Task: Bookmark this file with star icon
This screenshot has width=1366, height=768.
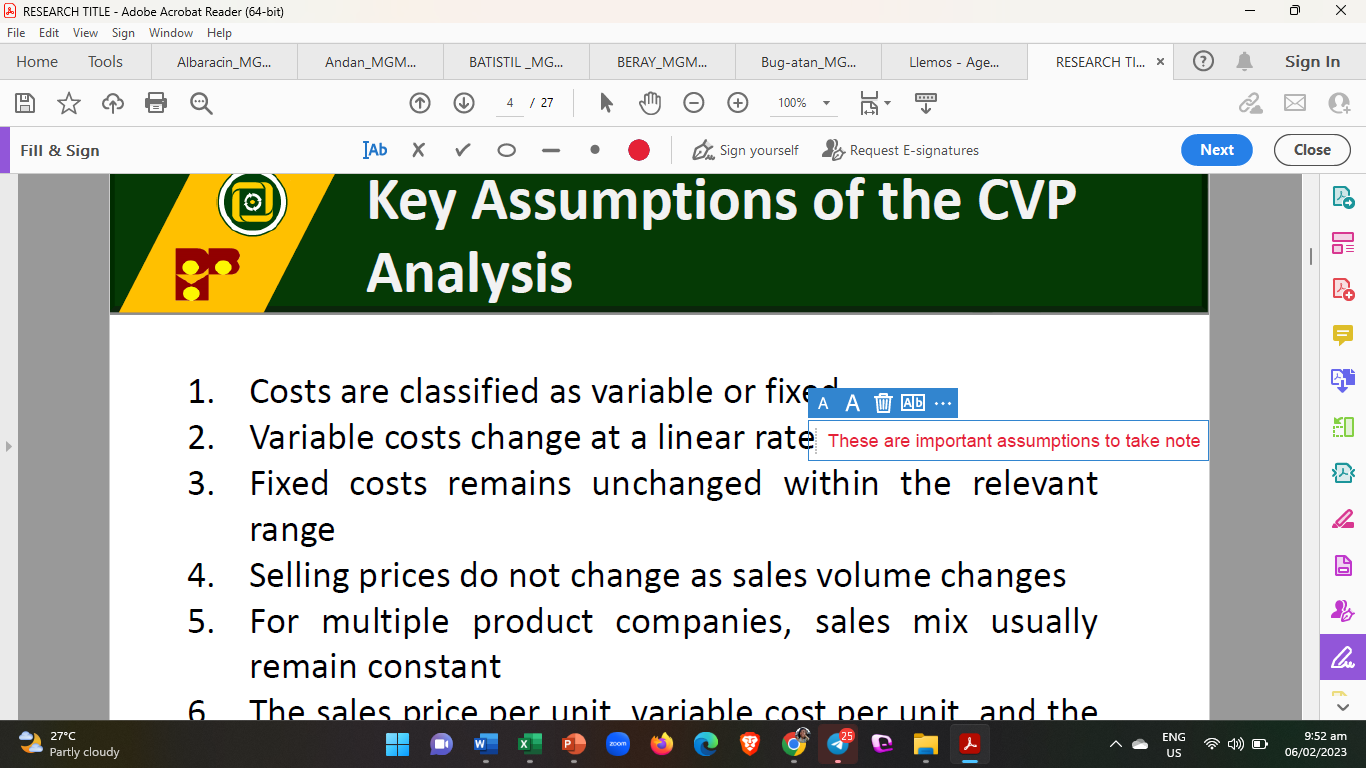Action: (x=69, y=103)
